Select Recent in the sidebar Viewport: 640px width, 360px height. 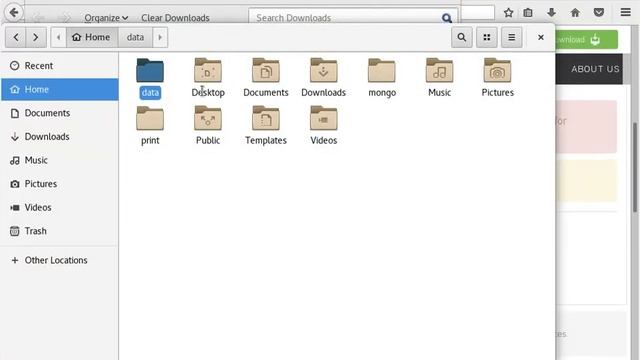pyautogui.click(x=60, y=66)
